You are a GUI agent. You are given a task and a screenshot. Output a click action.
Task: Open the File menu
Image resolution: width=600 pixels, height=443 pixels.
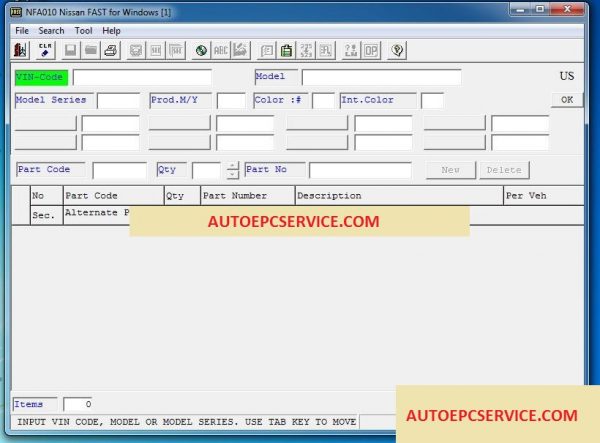(22, 31)
